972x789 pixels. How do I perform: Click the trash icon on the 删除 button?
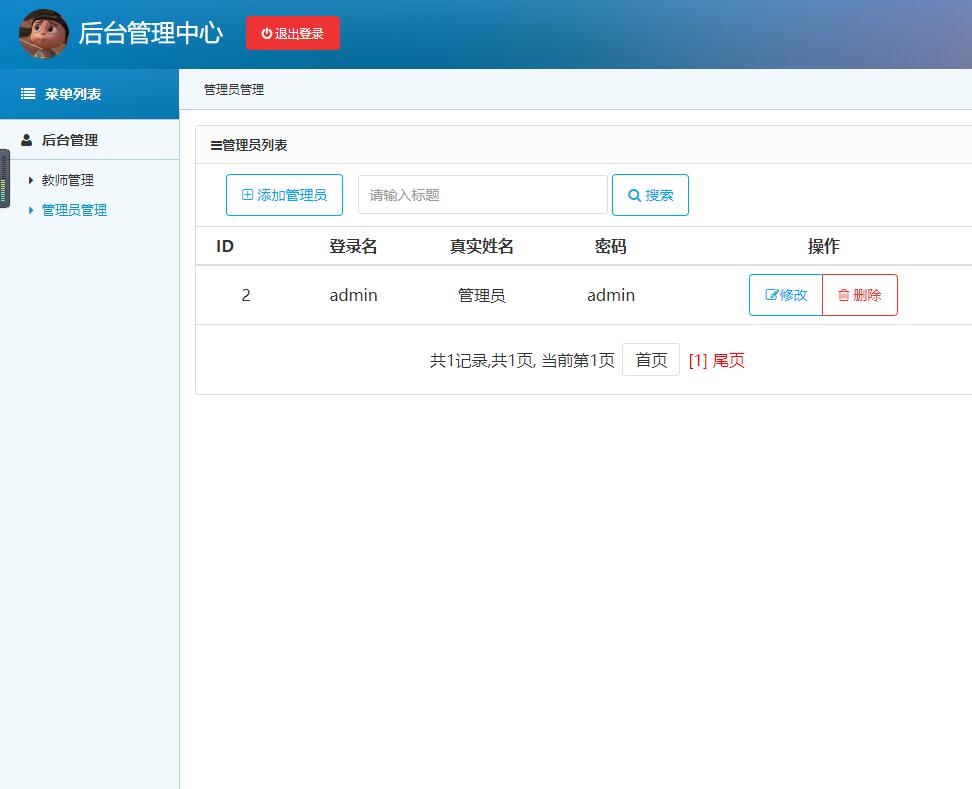click(x=844, y=294)
